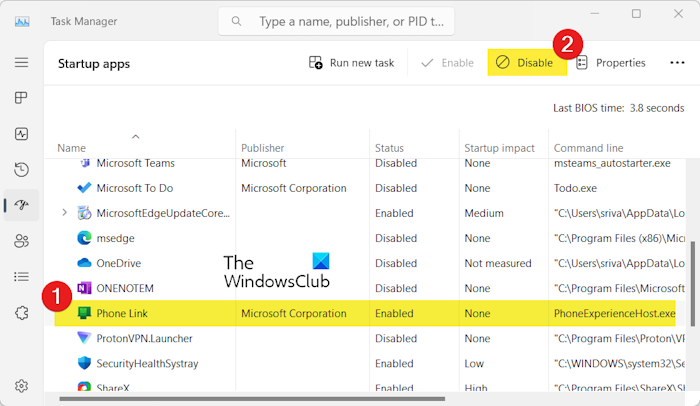Open Properties for the selected app
The image size is (700, 406).
(x=610, y=63)
